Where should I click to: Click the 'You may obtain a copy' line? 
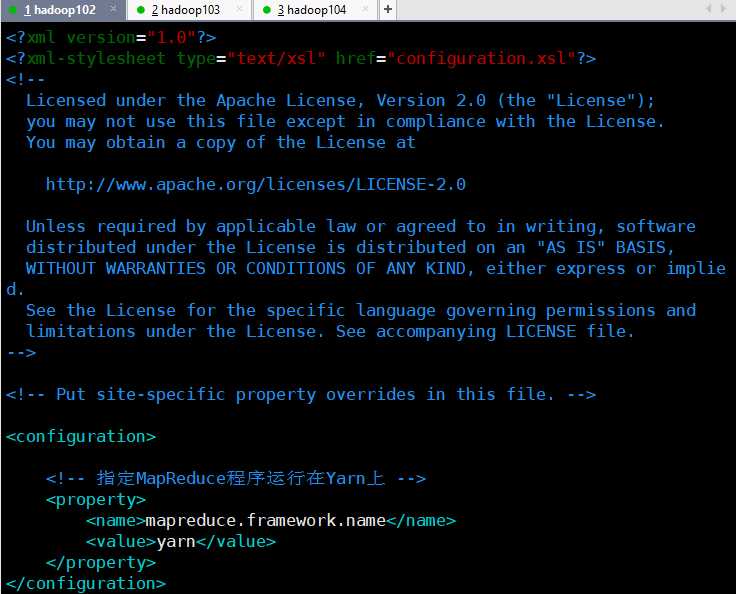click(x=221, y=143)
